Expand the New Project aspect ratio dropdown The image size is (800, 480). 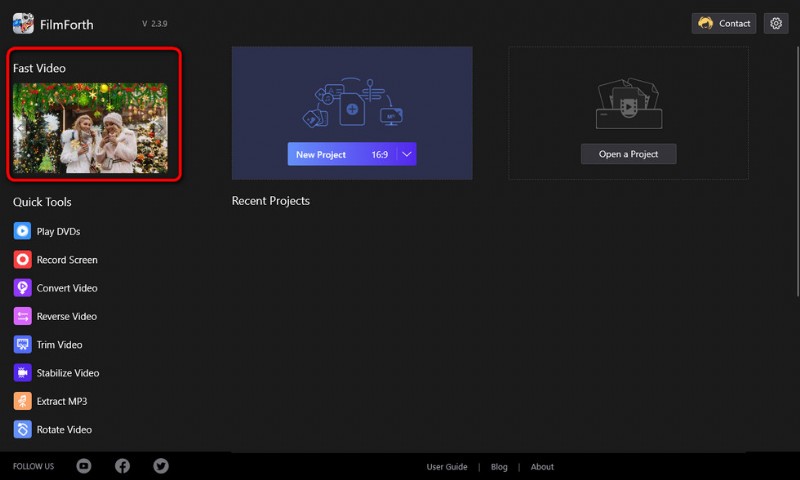click(406, 154)
